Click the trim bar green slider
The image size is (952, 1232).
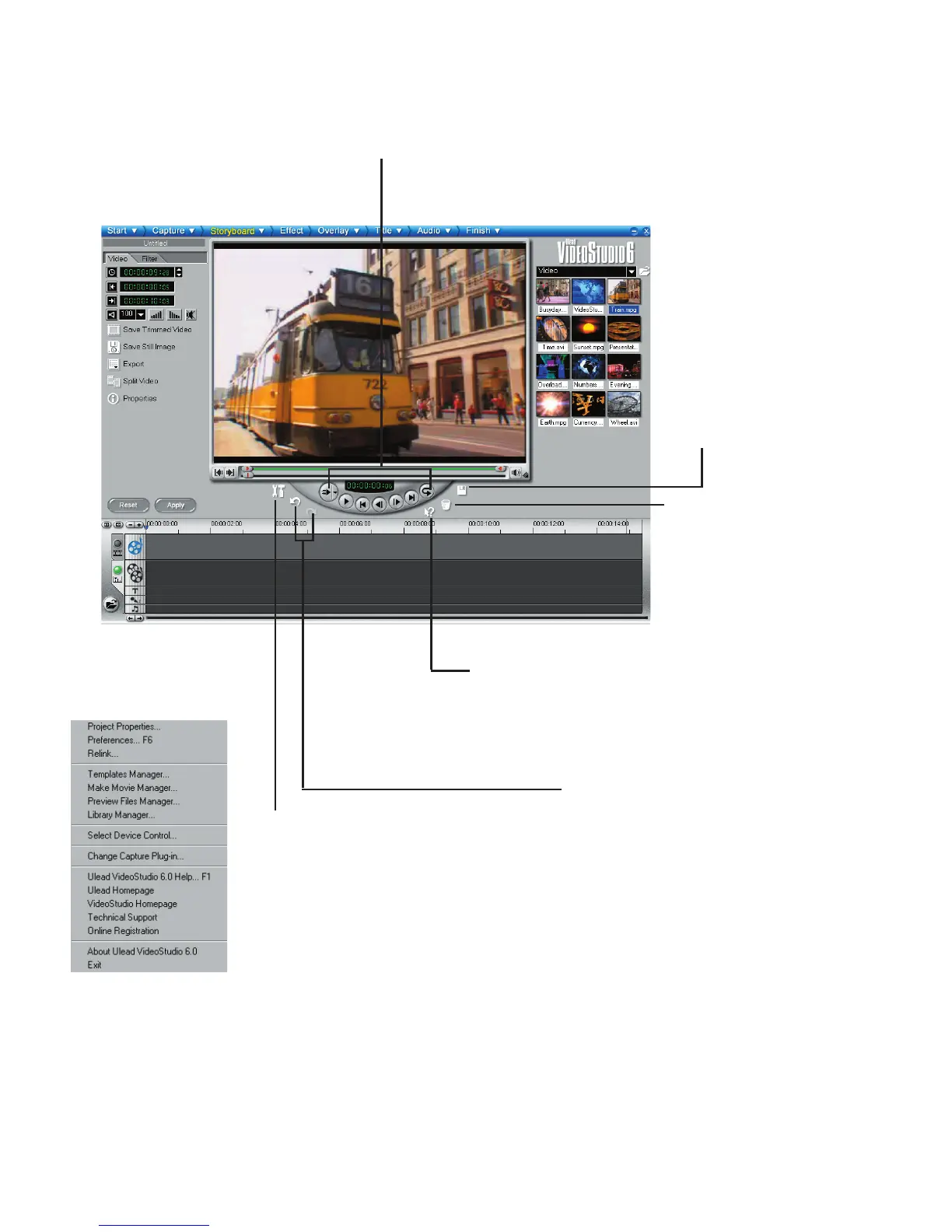[x=375, y=469]
